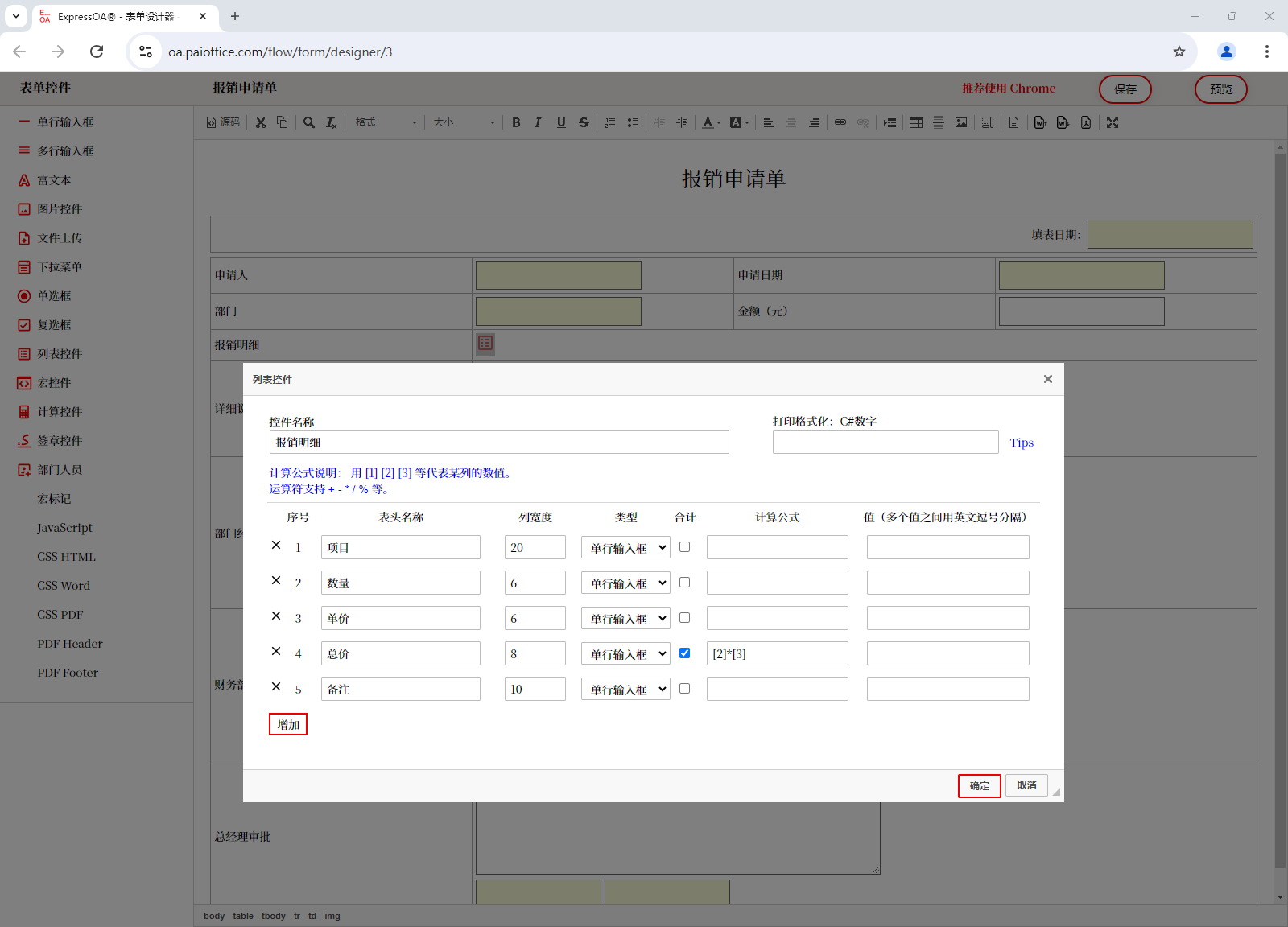The width and height of the screenshot is (1288, 927).
Task: Open type dropdown for 备注 row
Action: (625, 689)
